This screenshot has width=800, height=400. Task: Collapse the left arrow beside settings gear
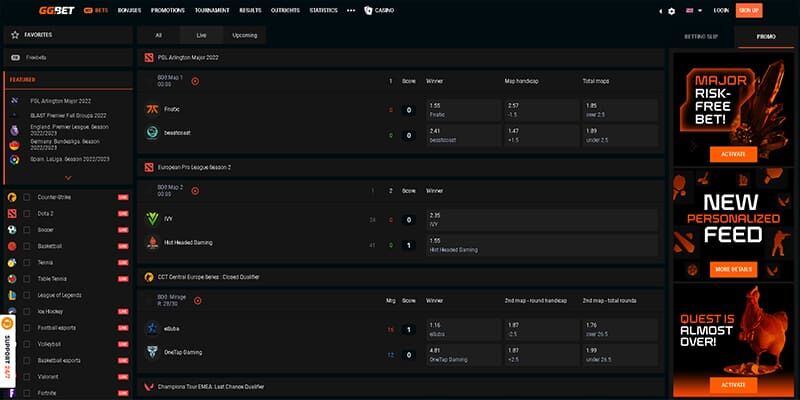click(660, 11)
